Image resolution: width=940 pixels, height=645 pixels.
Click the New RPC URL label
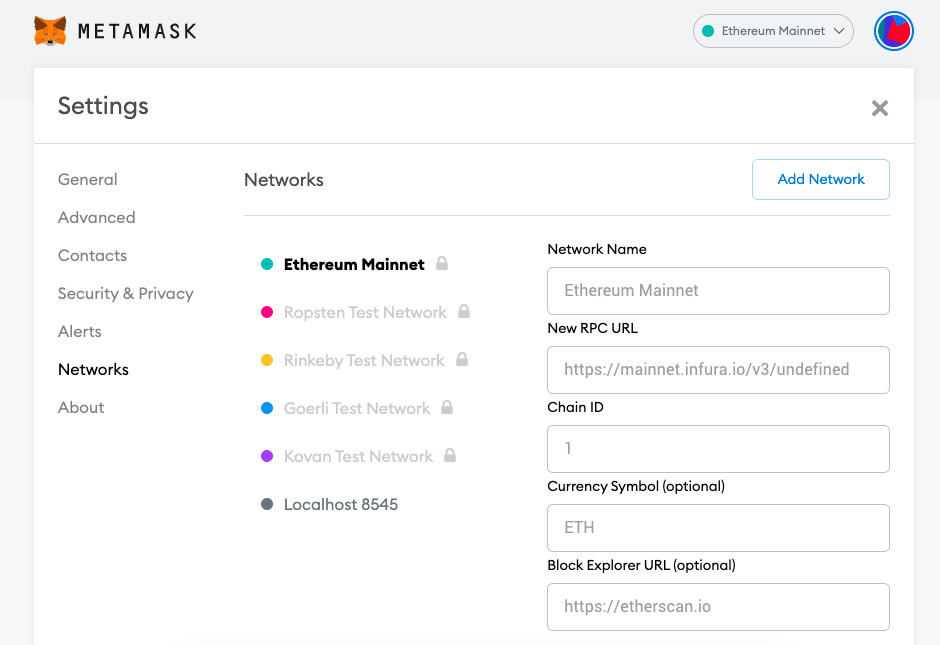(x=592, y=328)
